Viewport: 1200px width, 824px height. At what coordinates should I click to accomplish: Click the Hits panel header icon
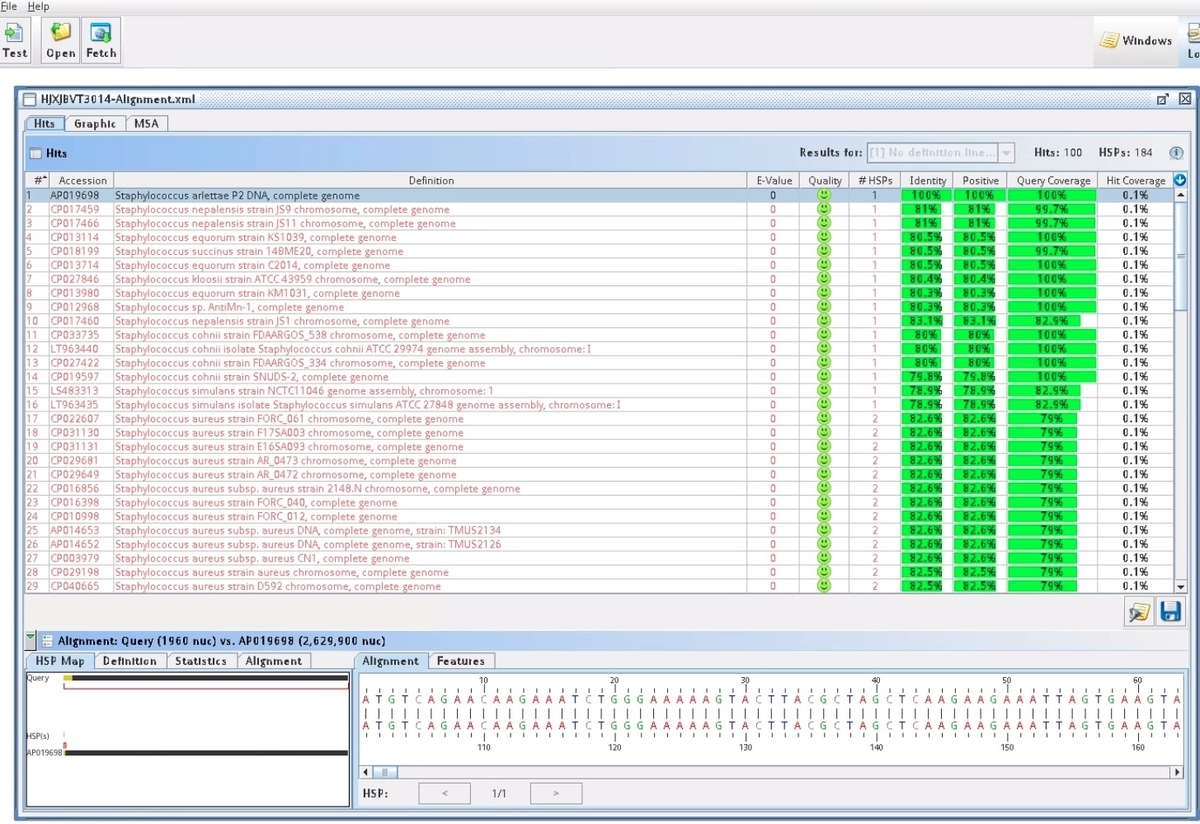(x=36, y=154)
